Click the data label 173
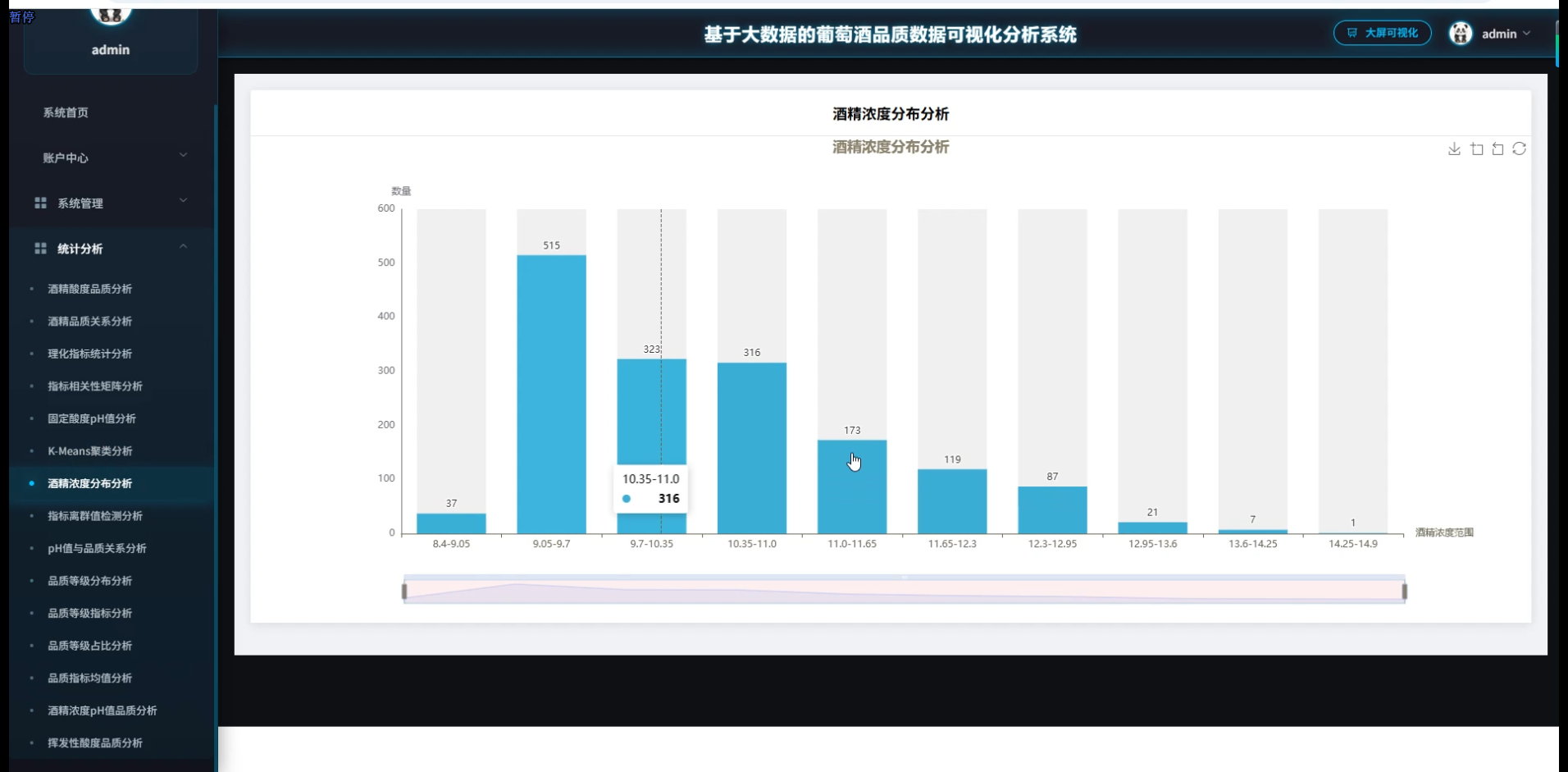Viewport: 1568px width, 772px height. pyautogui.click(x=852, y=430)
